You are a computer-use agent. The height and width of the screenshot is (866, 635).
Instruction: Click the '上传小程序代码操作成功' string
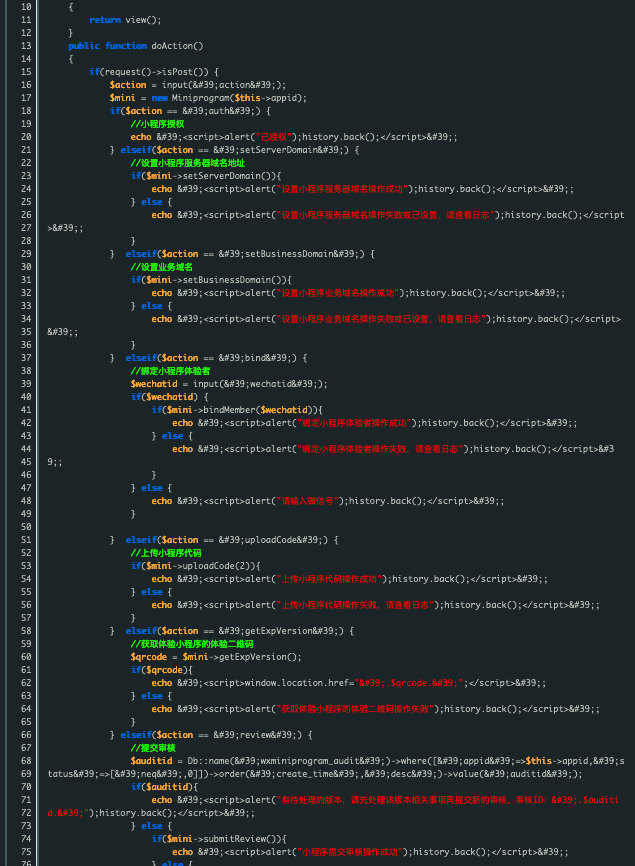pyautogui.click(x=329, y=579)
